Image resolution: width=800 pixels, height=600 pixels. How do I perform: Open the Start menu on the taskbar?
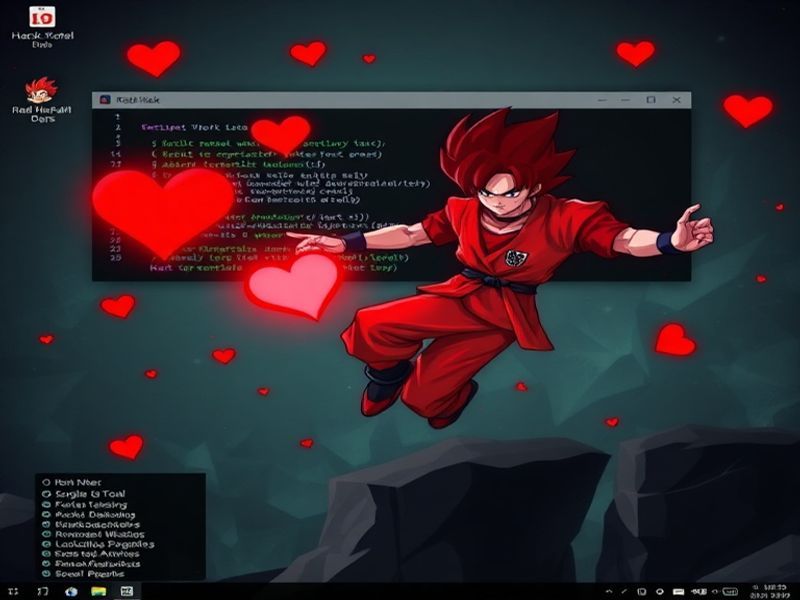click(13, 591)
